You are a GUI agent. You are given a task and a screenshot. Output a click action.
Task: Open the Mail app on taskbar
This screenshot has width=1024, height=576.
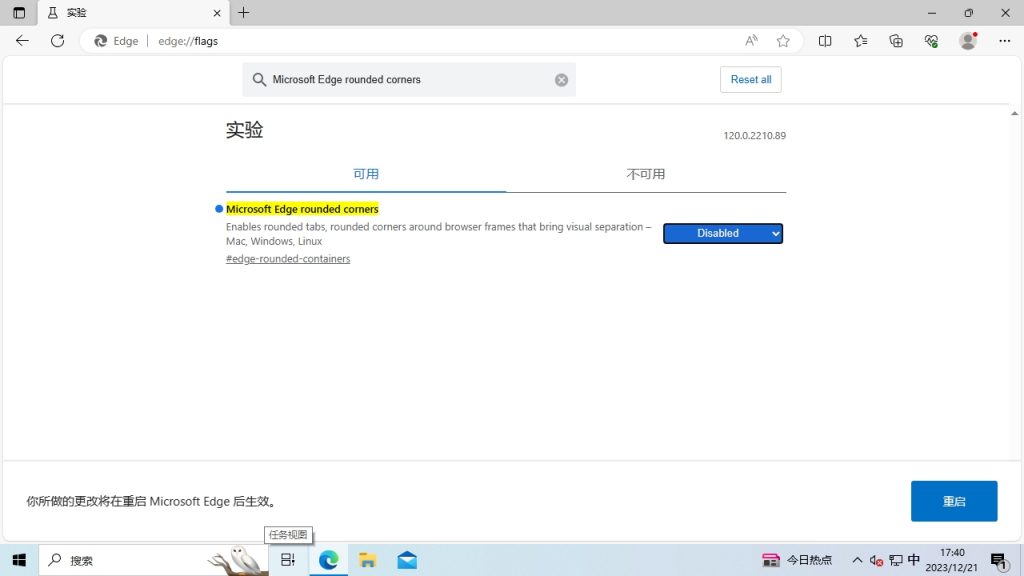[407, 560]
